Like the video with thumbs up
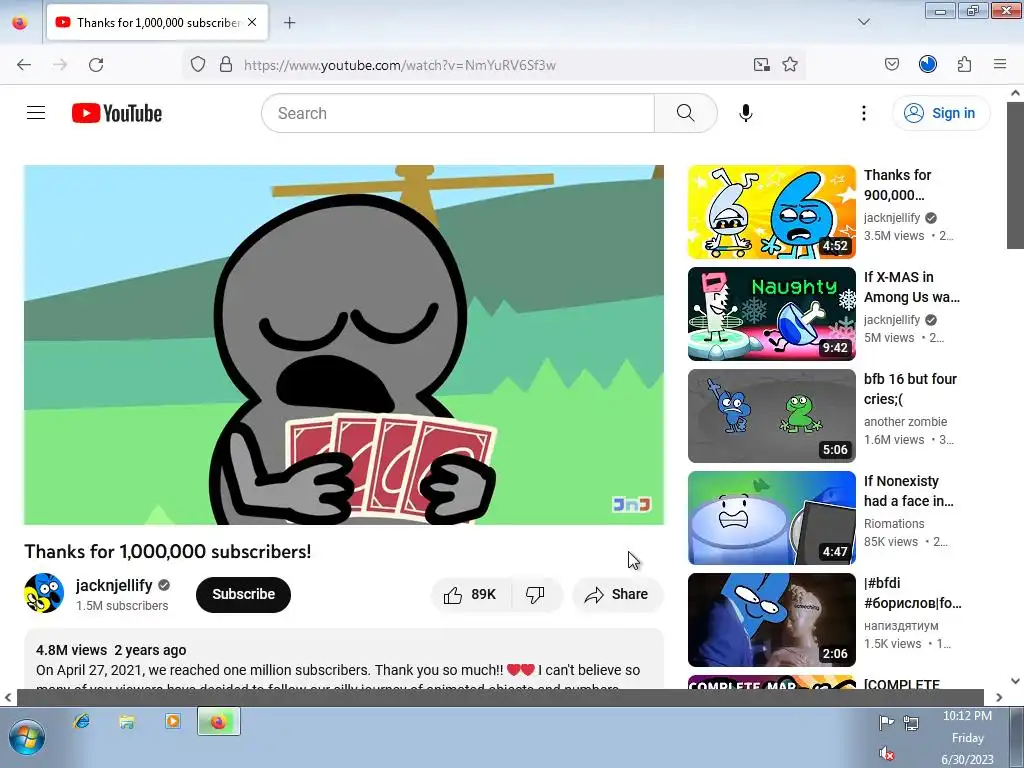The image size is (1024, 768). click(470, 594)
